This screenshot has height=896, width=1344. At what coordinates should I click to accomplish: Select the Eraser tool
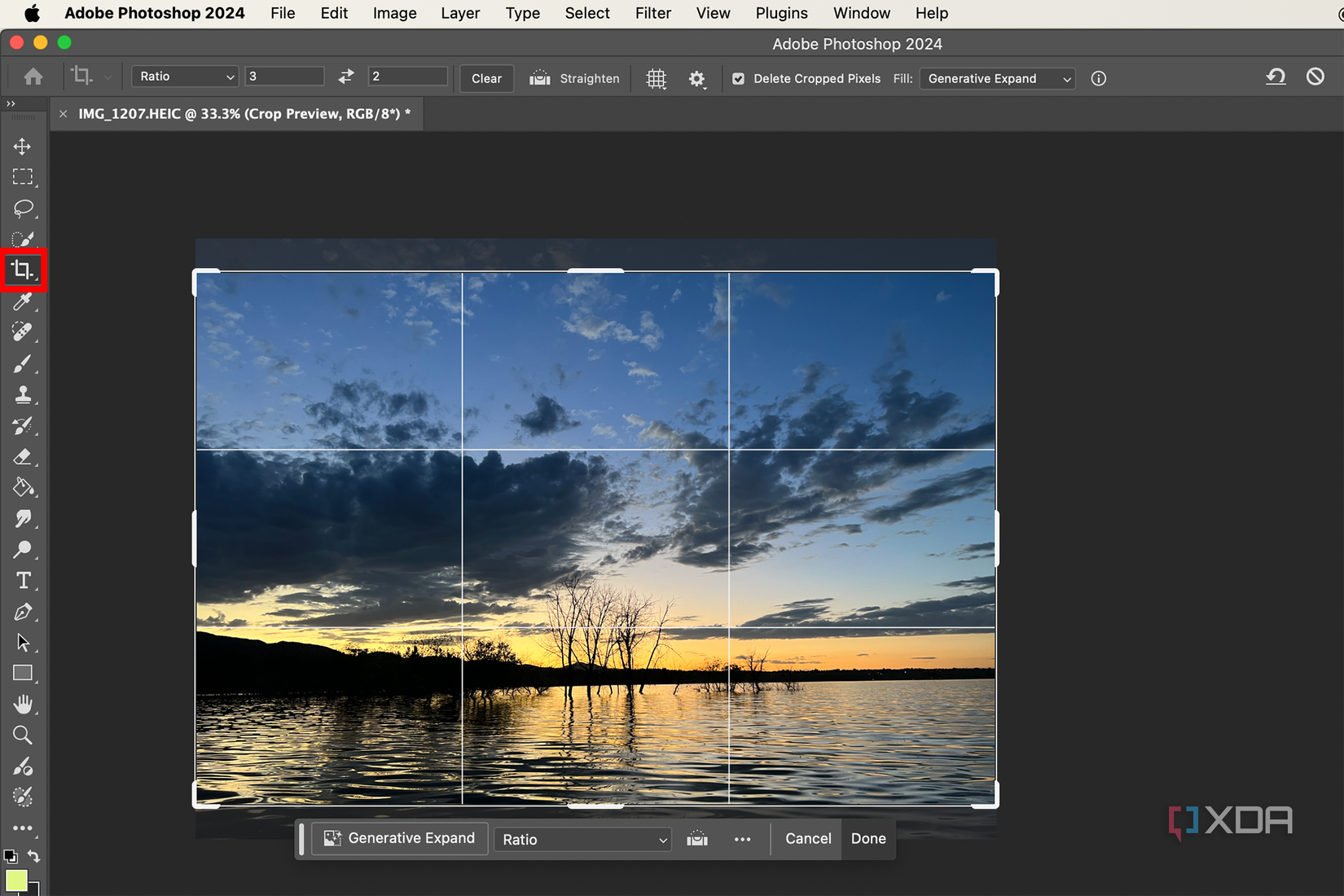(23, 457)
